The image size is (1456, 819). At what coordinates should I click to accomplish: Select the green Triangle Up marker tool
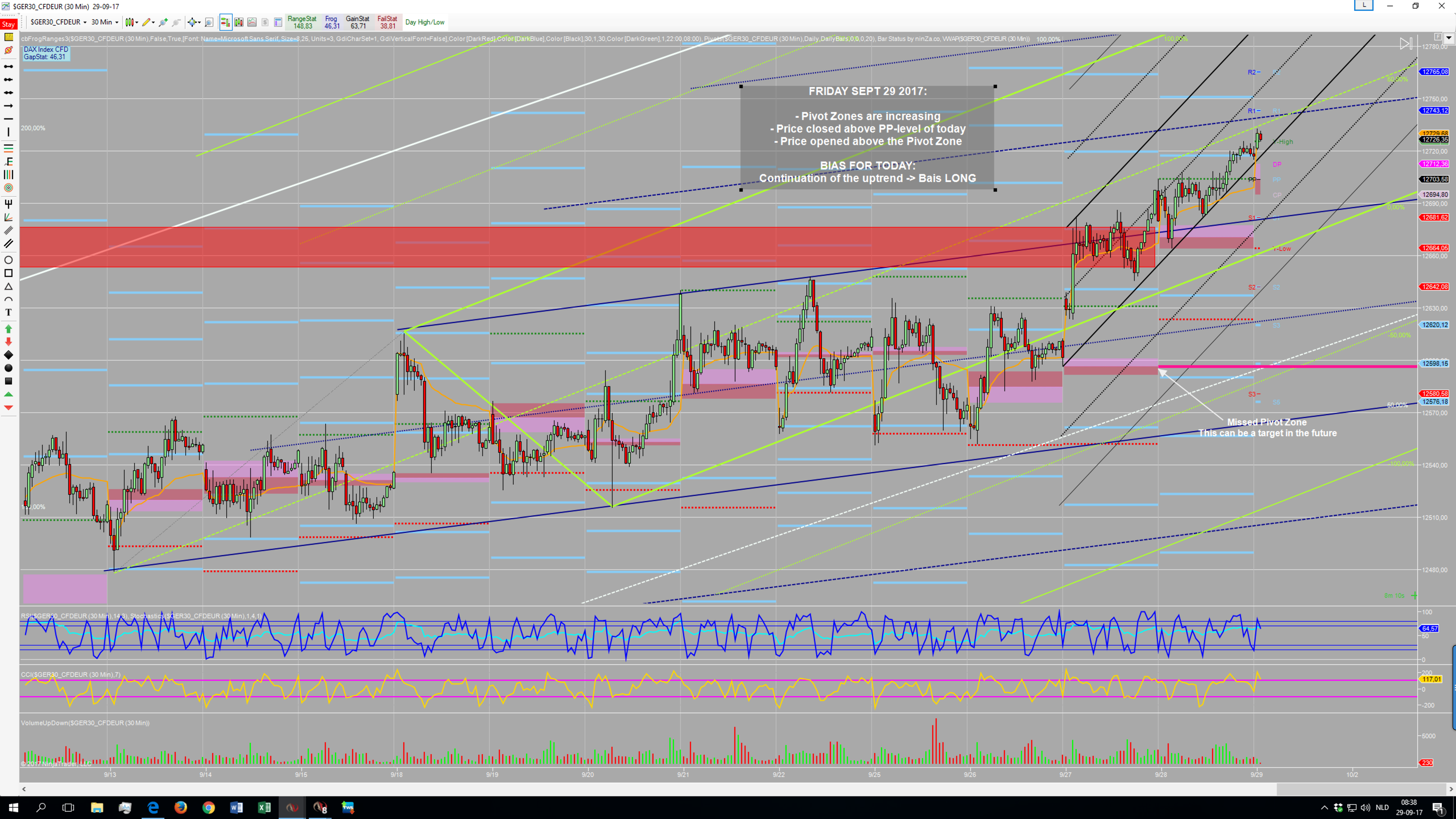pyautogui.click(x=9, y=394)
